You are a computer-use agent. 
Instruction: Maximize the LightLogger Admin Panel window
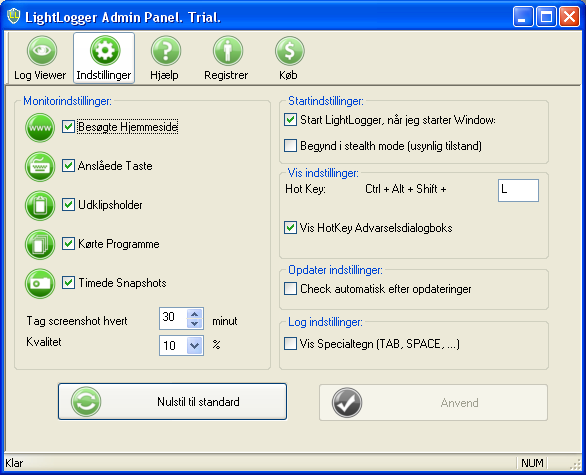546,16
